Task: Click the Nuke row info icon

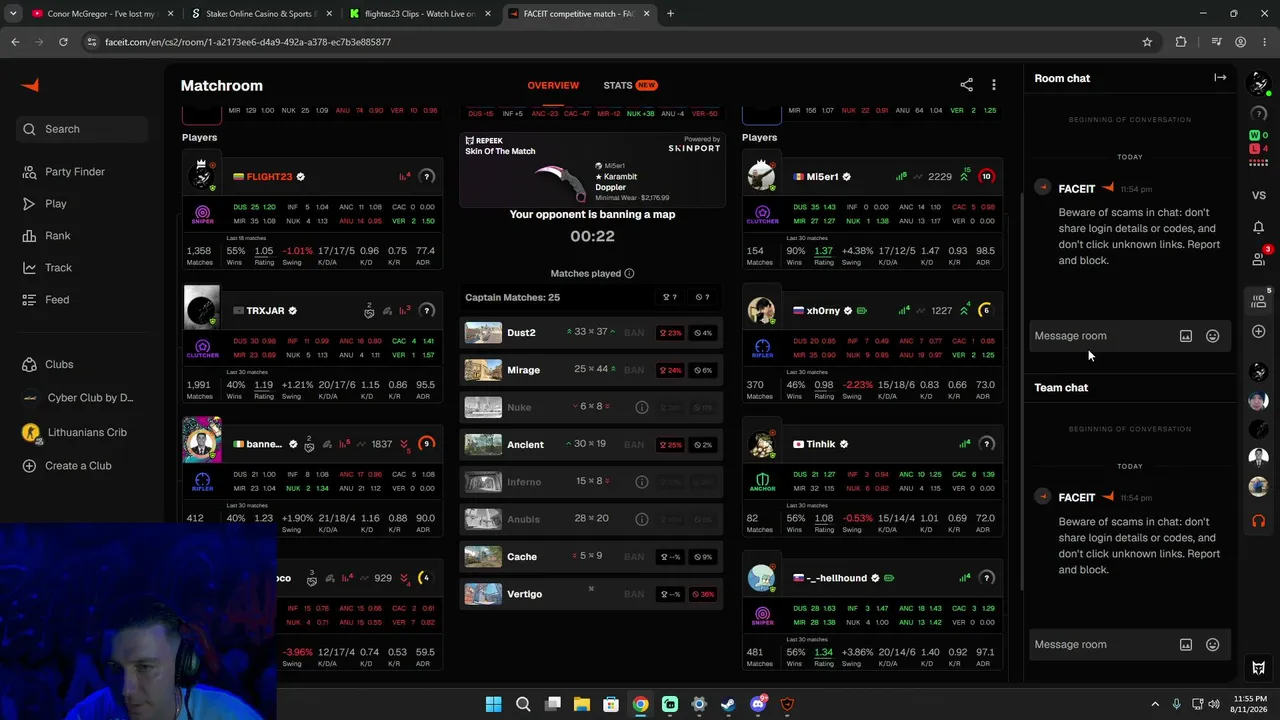Action: click(642, 407)
